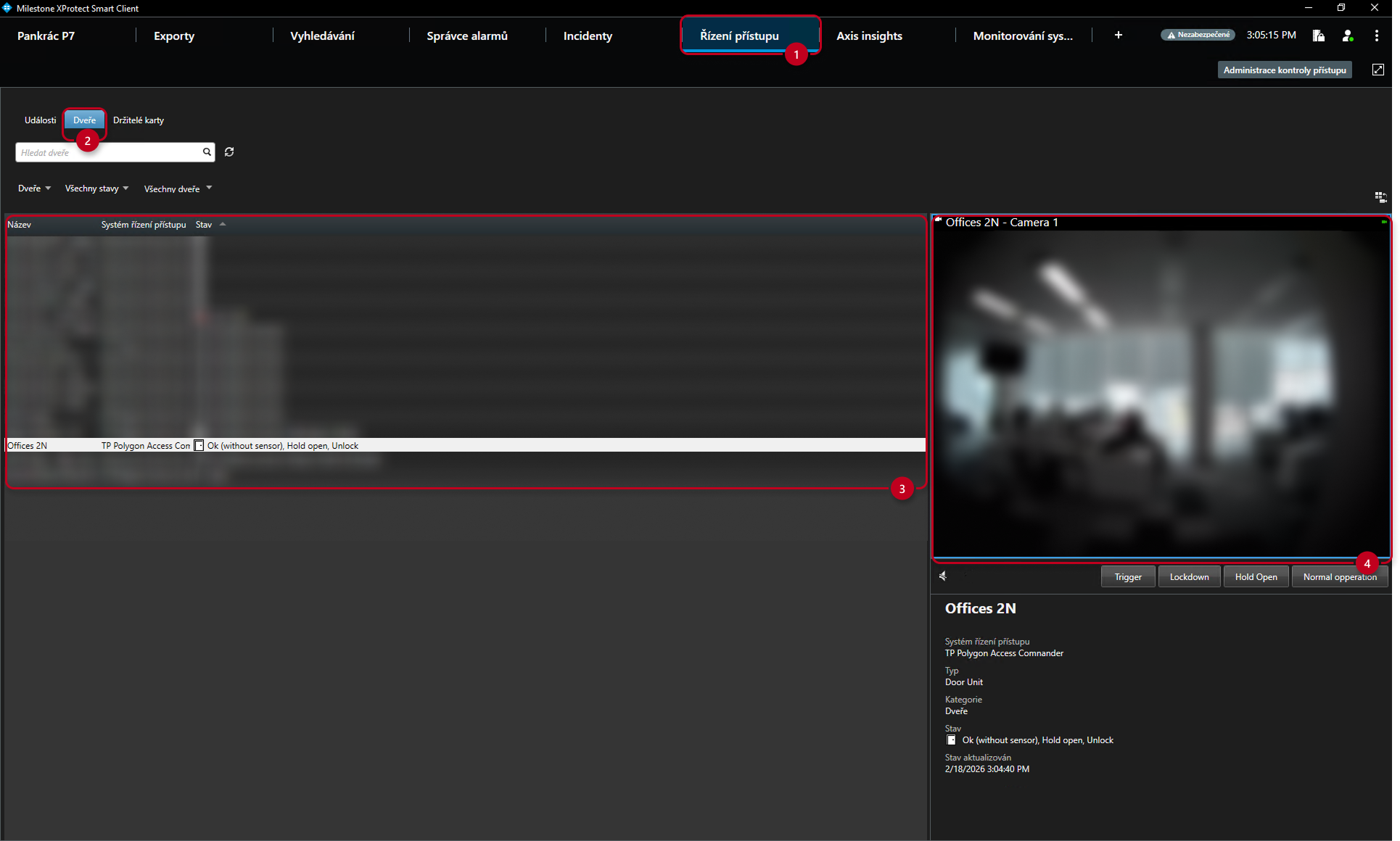This screenshot has height=841, width=1400.
Task: Click the Nezabezpečené security warning badge
Action: click(1198, 35)
